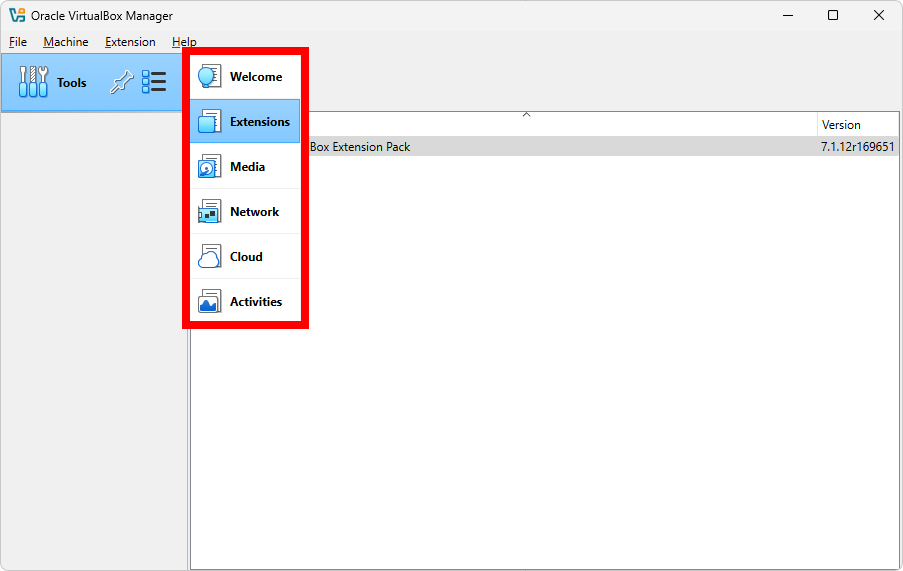Viewport: 903px width, 571px height.
Task: Click the pin icon next to Tools
Action: point(121,82)
